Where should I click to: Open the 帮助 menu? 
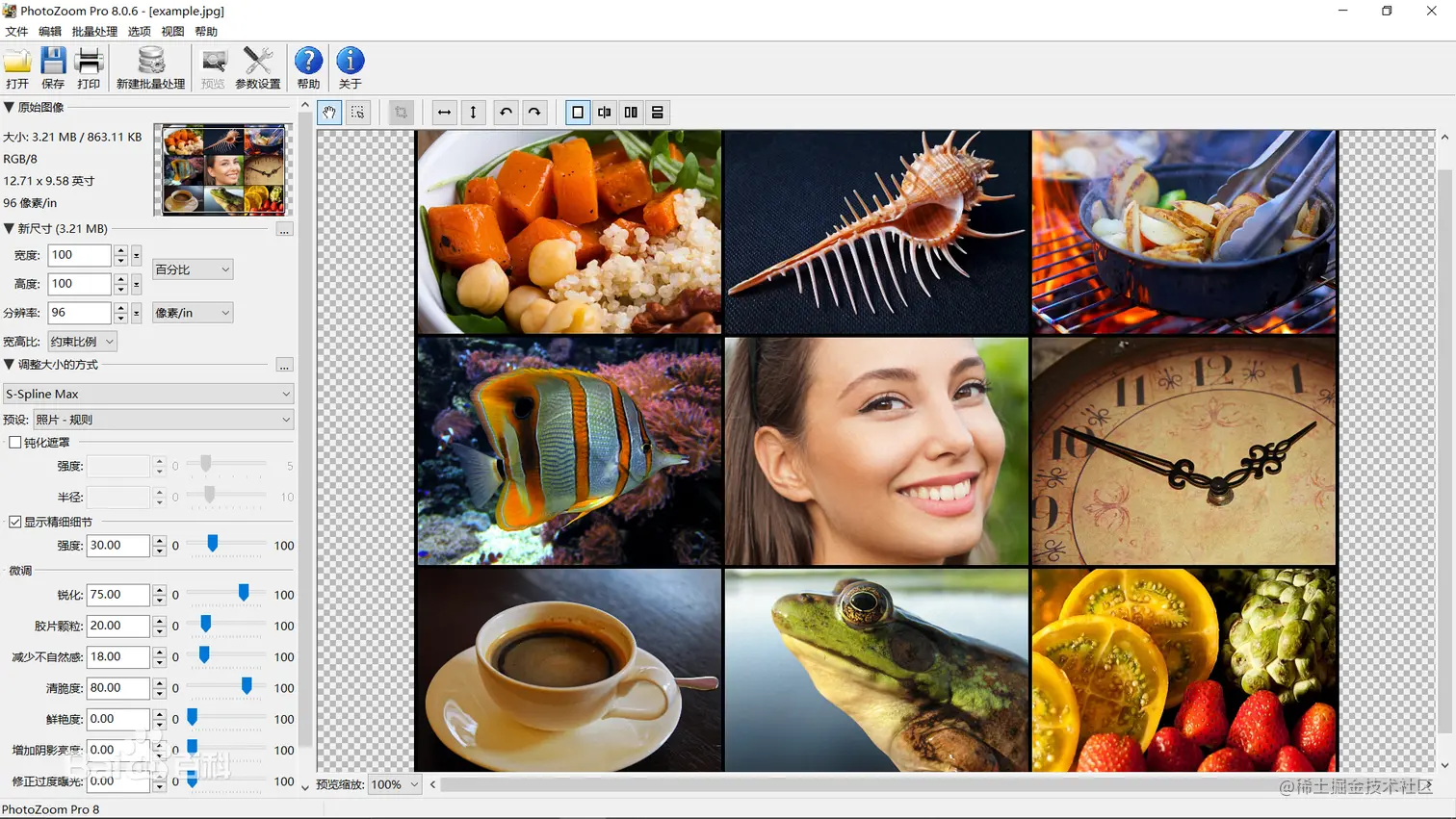click(x=206, y=32)
